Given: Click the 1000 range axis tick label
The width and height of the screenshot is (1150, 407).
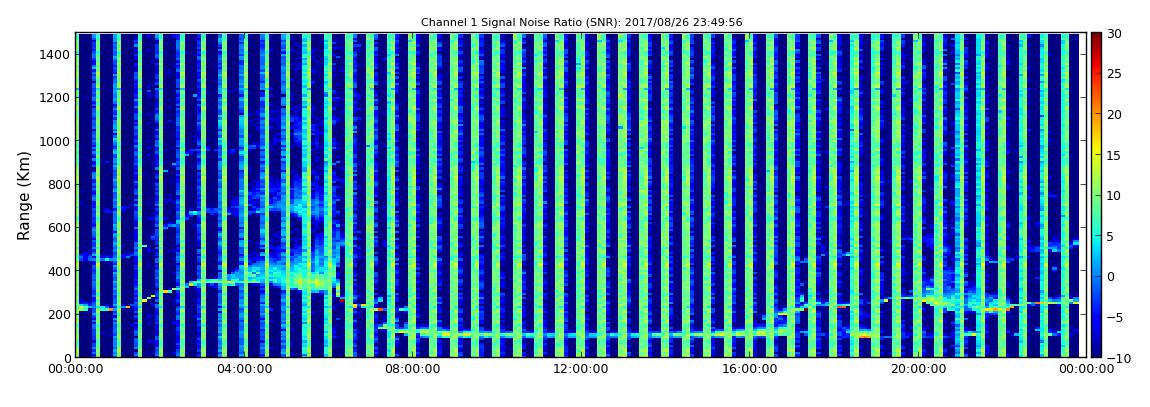Looking at the screenshot, I should point(56,141).
